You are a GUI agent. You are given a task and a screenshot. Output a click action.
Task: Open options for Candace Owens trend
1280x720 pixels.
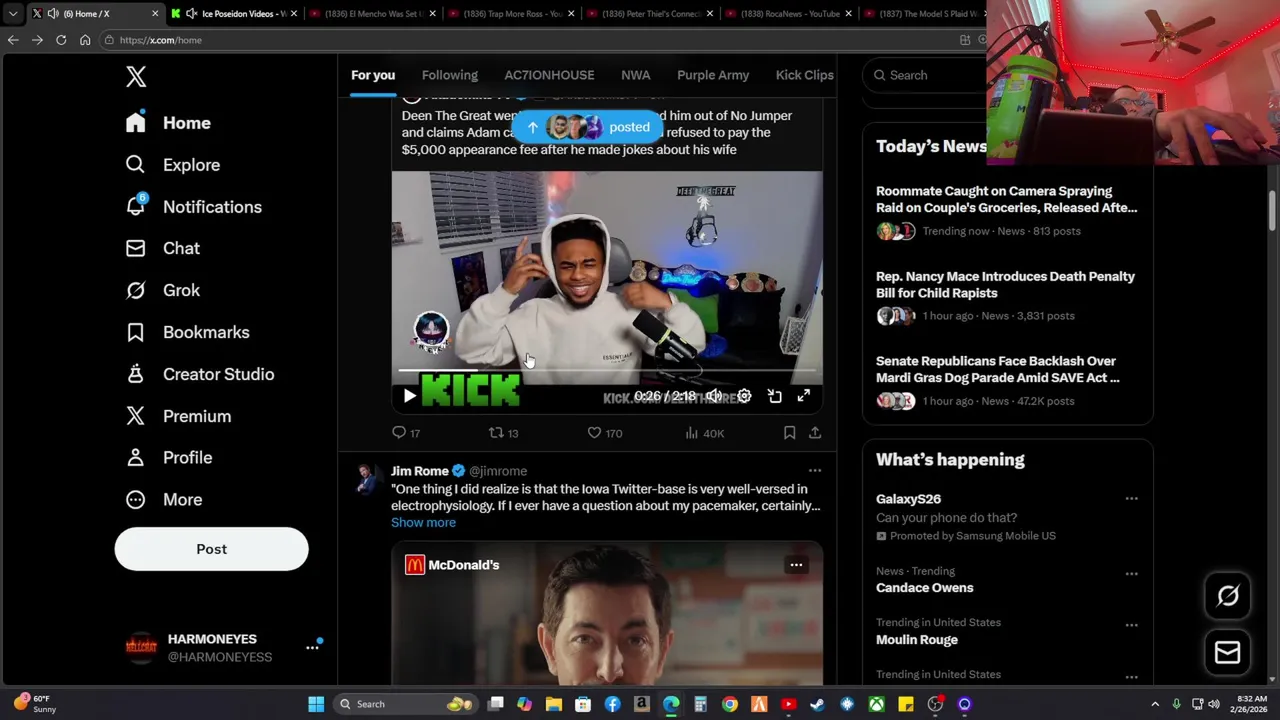1131,574
